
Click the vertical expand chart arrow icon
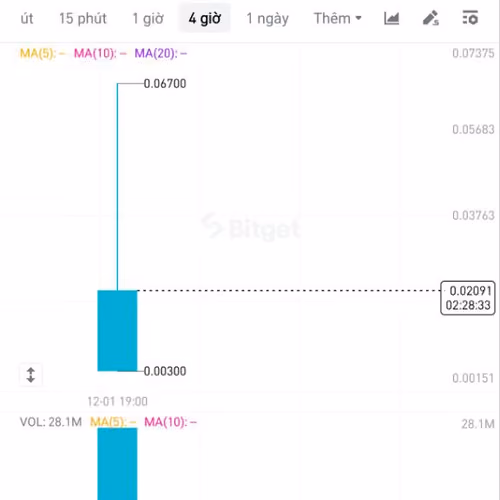[x=31, y=375]
